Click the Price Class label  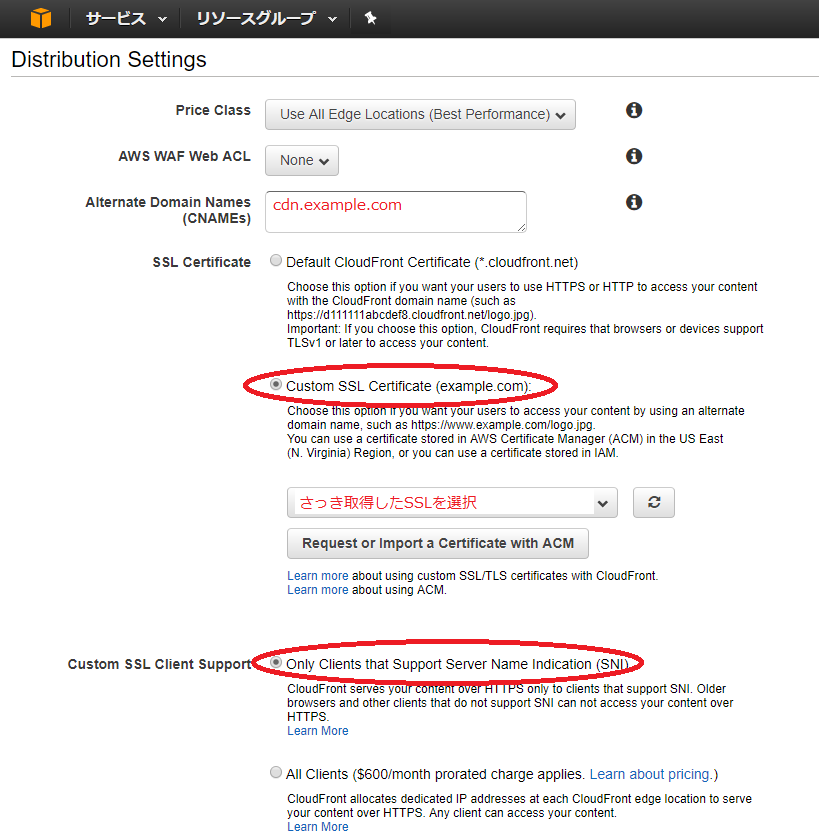(x=213, y=110)
